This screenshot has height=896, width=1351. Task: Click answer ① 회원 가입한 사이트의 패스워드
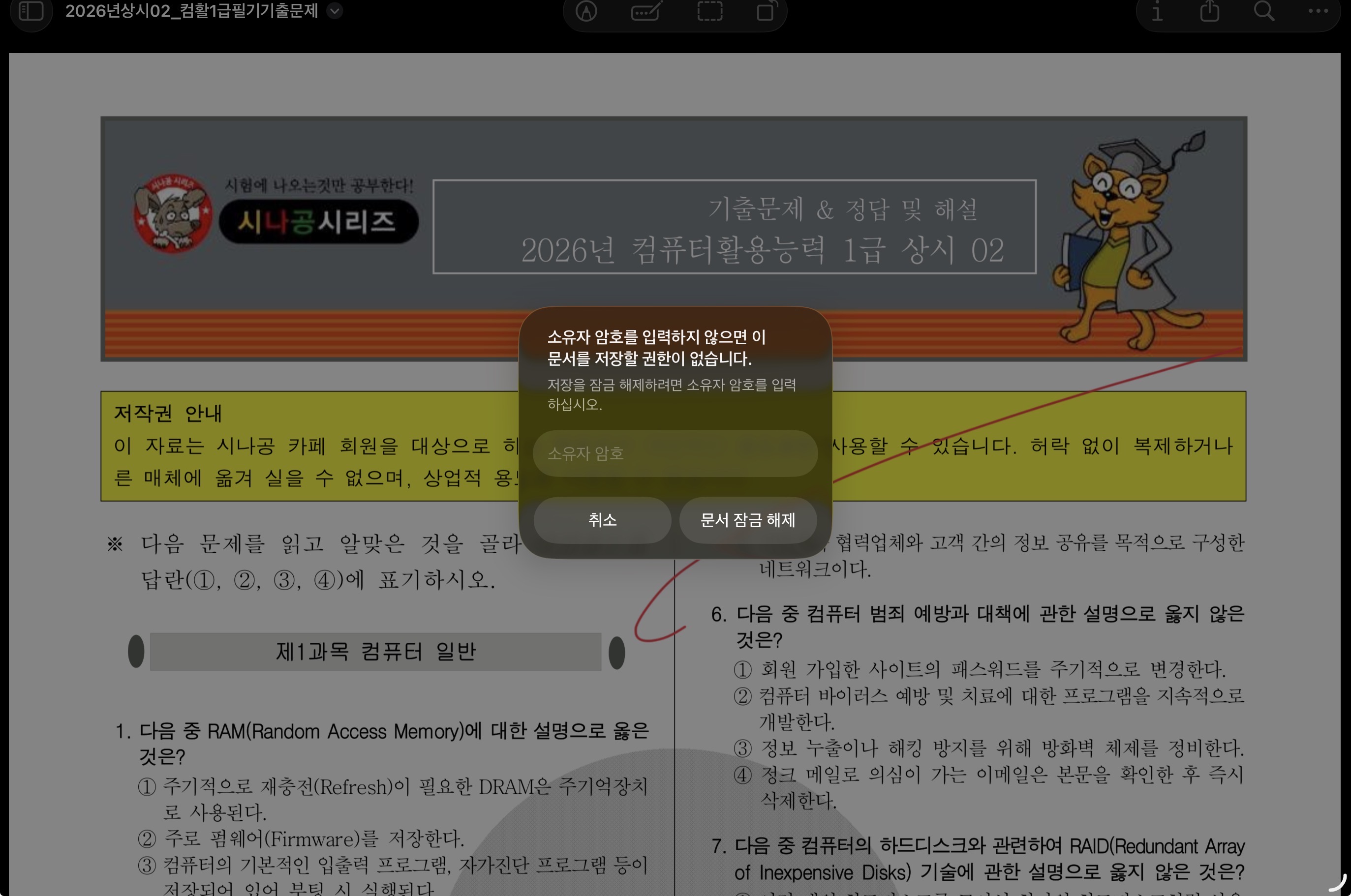coord(980,669)
